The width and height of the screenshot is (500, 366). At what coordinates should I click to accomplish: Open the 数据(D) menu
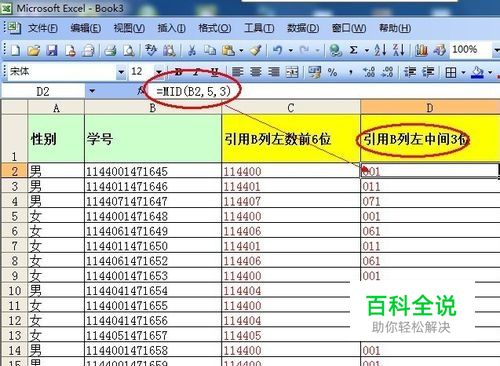[303, 28]
